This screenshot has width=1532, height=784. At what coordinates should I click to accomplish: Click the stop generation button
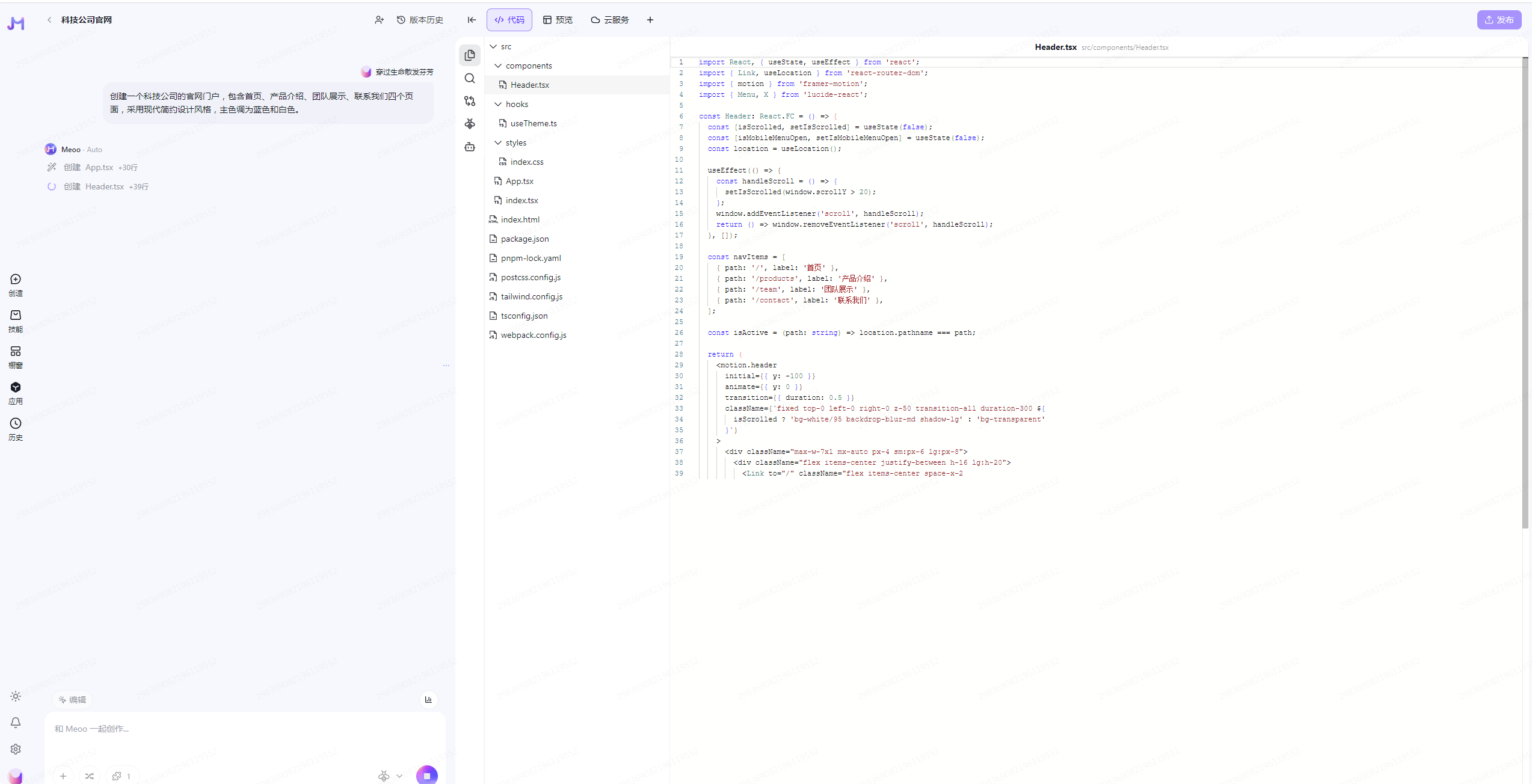pyautogui.click(x=426, y=775)
